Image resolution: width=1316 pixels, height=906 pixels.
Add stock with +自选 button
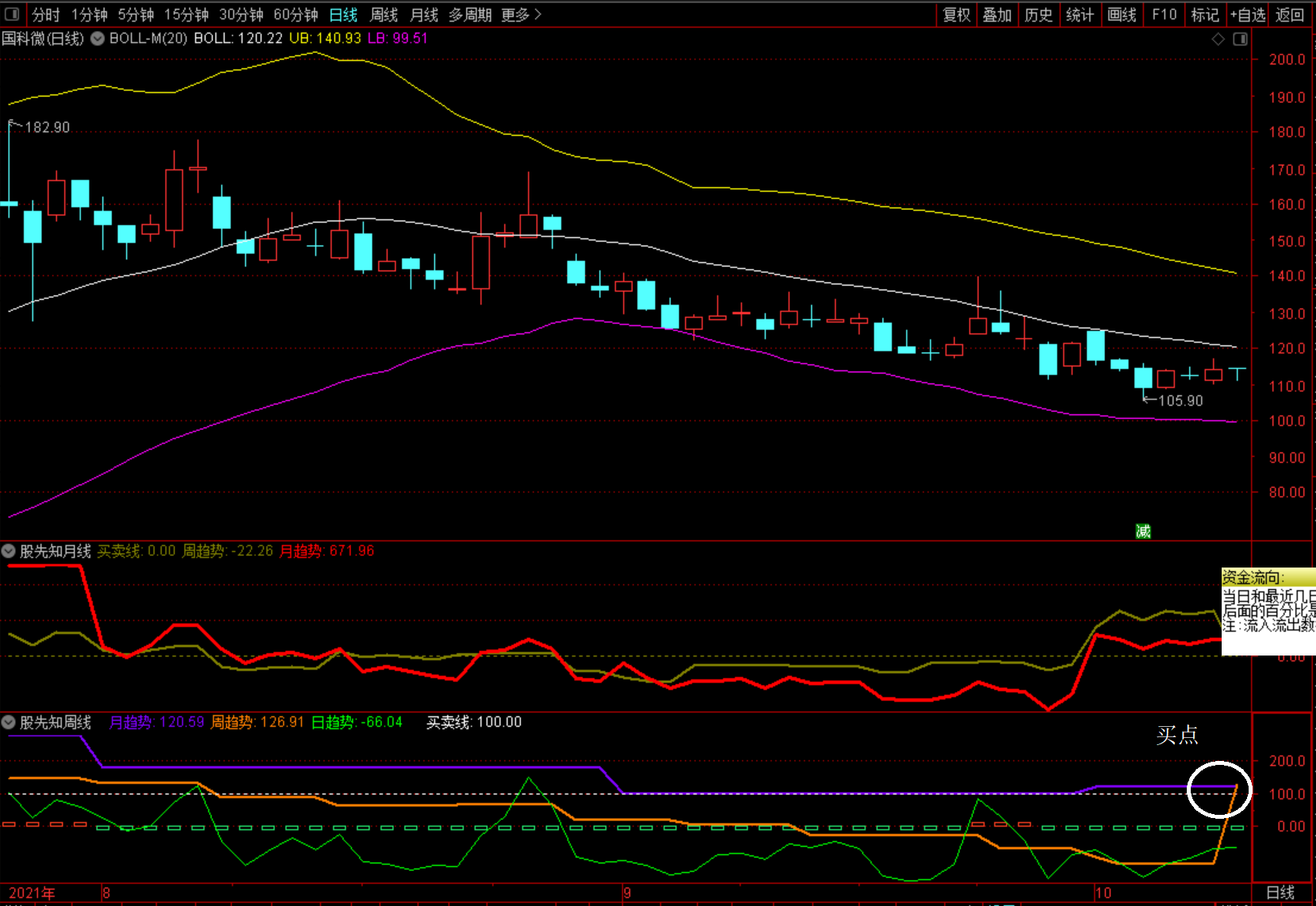point(1248,14)
